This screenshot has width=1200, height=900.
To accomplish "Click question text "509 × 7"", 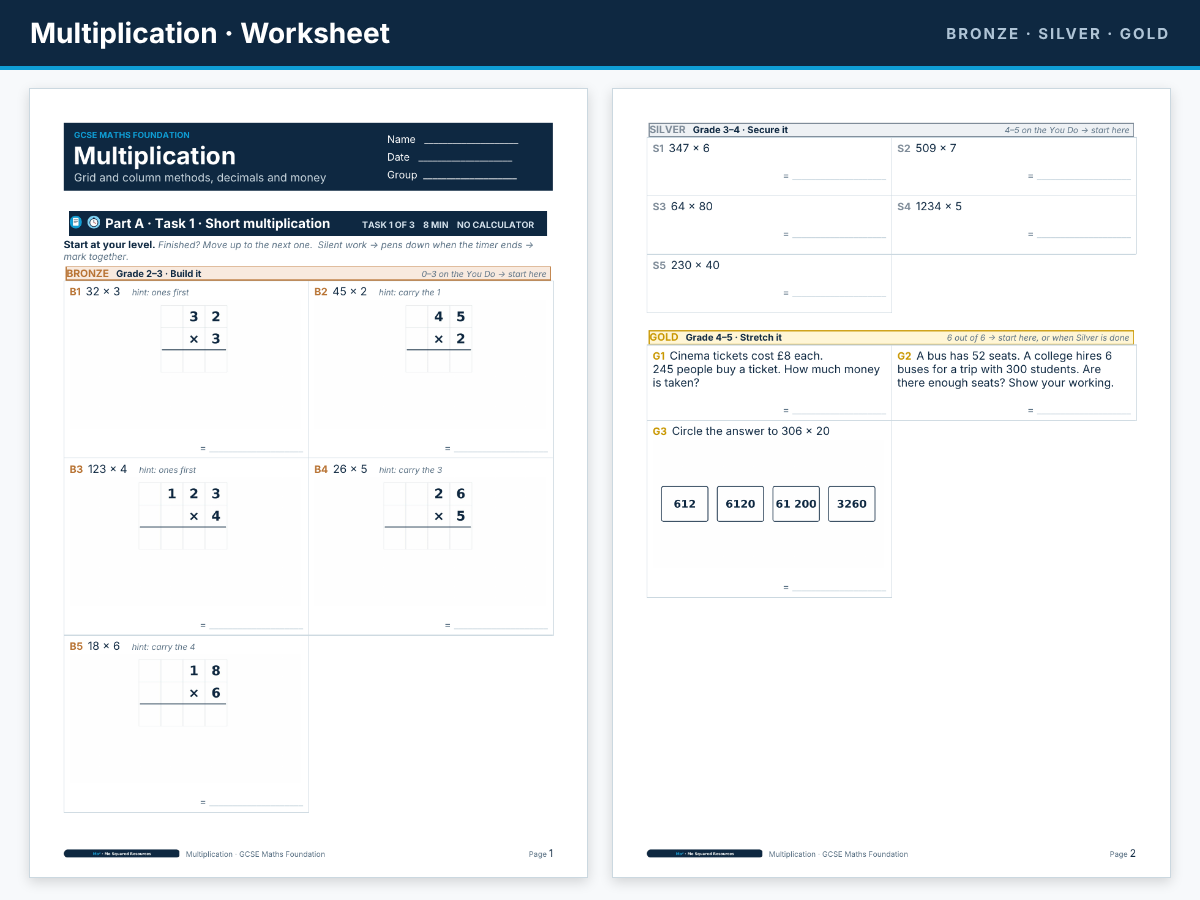I will [x=936, y=148].
